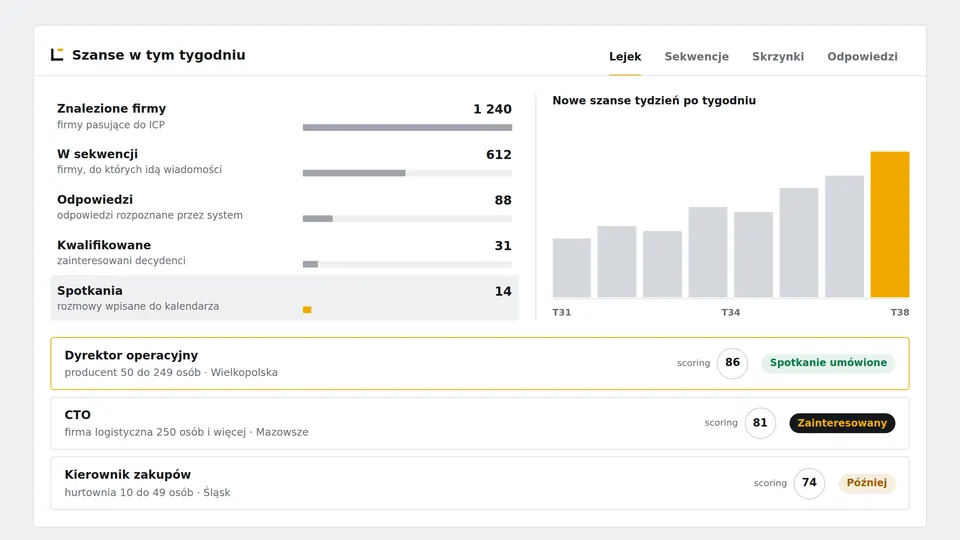Click the 31 value
The height and width of the screenshot is (540, 960).
[x=503, y=246]
